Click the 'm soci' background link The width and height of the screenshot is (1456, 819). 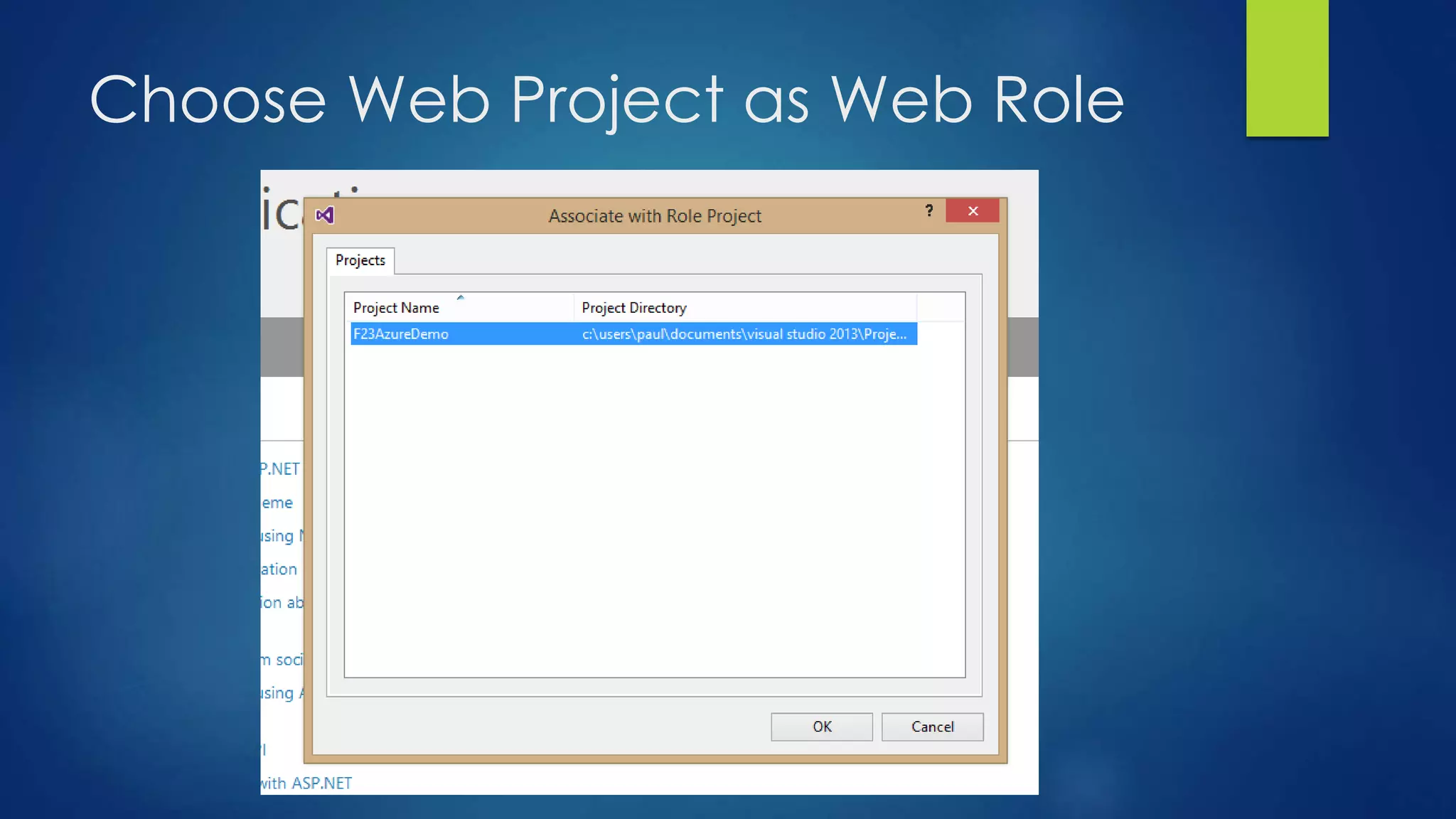(x=282, y=660)
